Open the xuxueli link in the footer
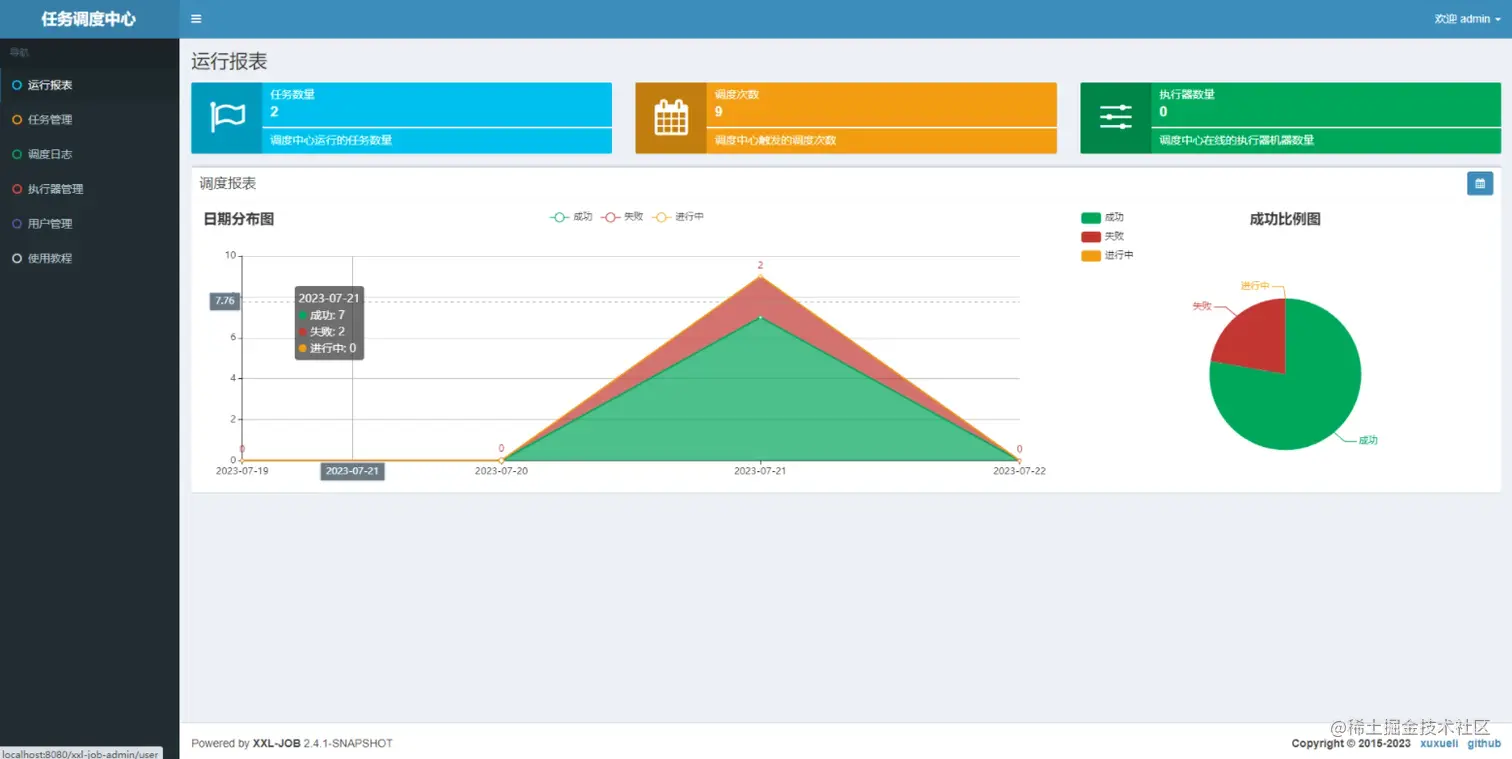Viewport: 1512px width, 759px height. click(x=1439, y=744)
